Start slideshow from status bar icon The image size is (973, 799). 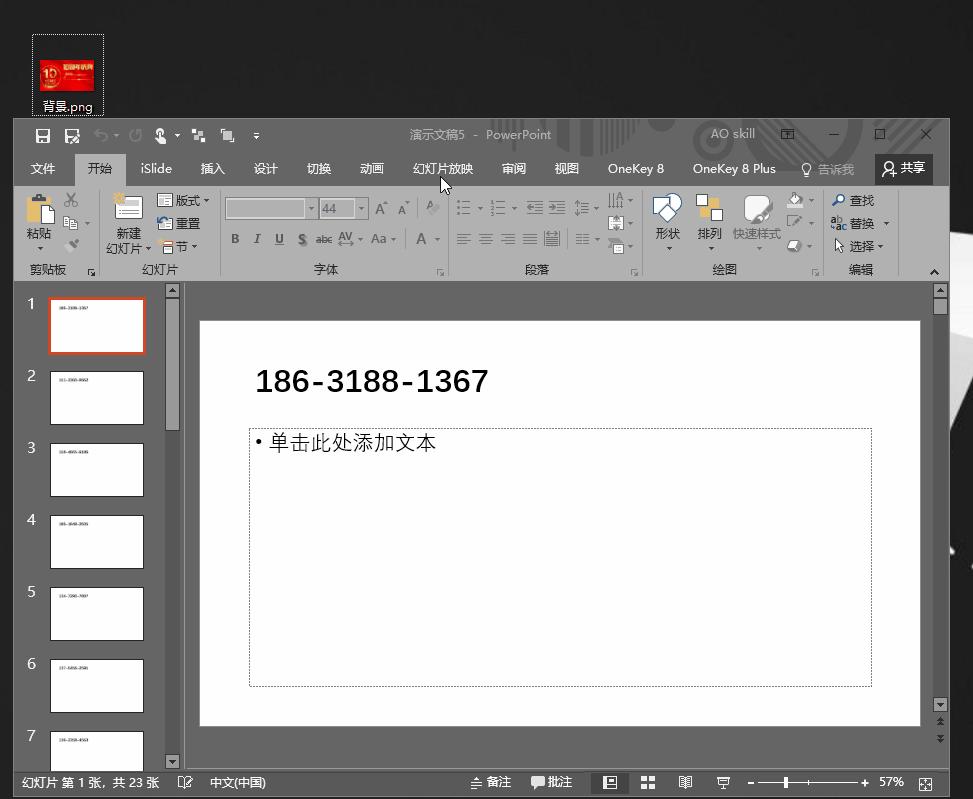[x=723, y=782]
